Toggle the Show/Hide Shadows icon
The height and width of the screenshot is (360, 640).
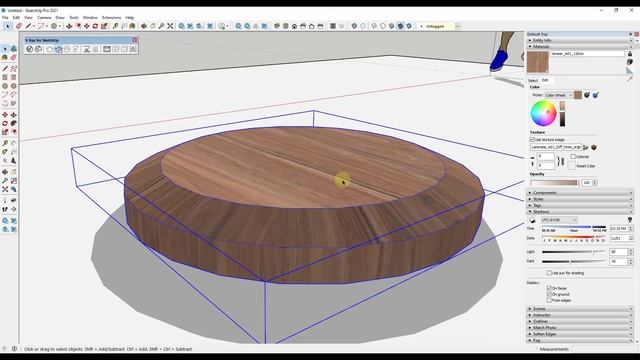(x=532, y=220)
